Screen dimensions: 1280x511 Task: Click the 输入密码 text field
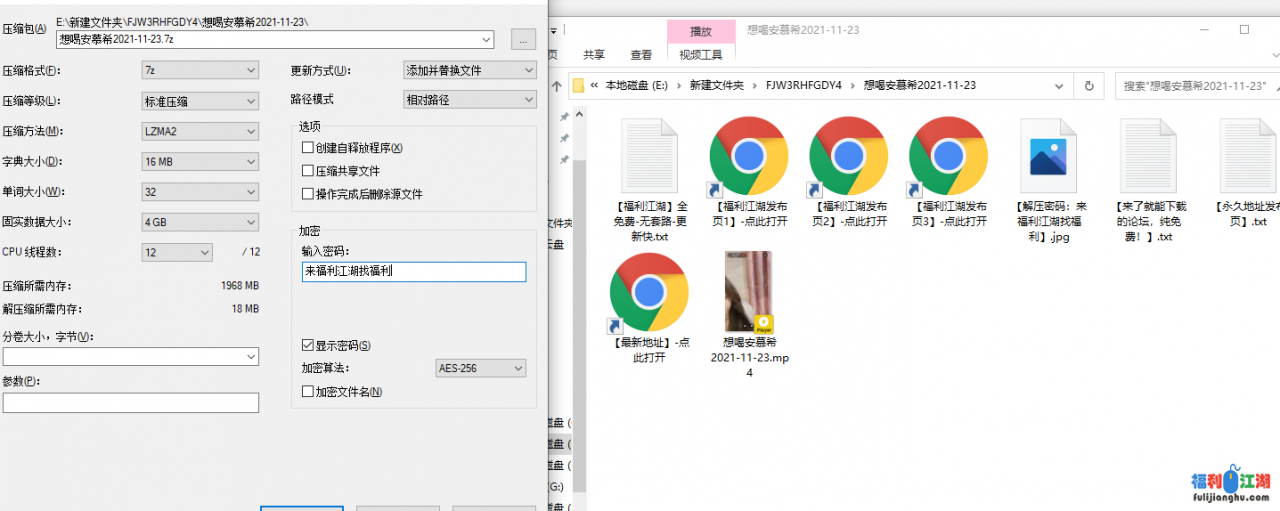coord(413,272)
